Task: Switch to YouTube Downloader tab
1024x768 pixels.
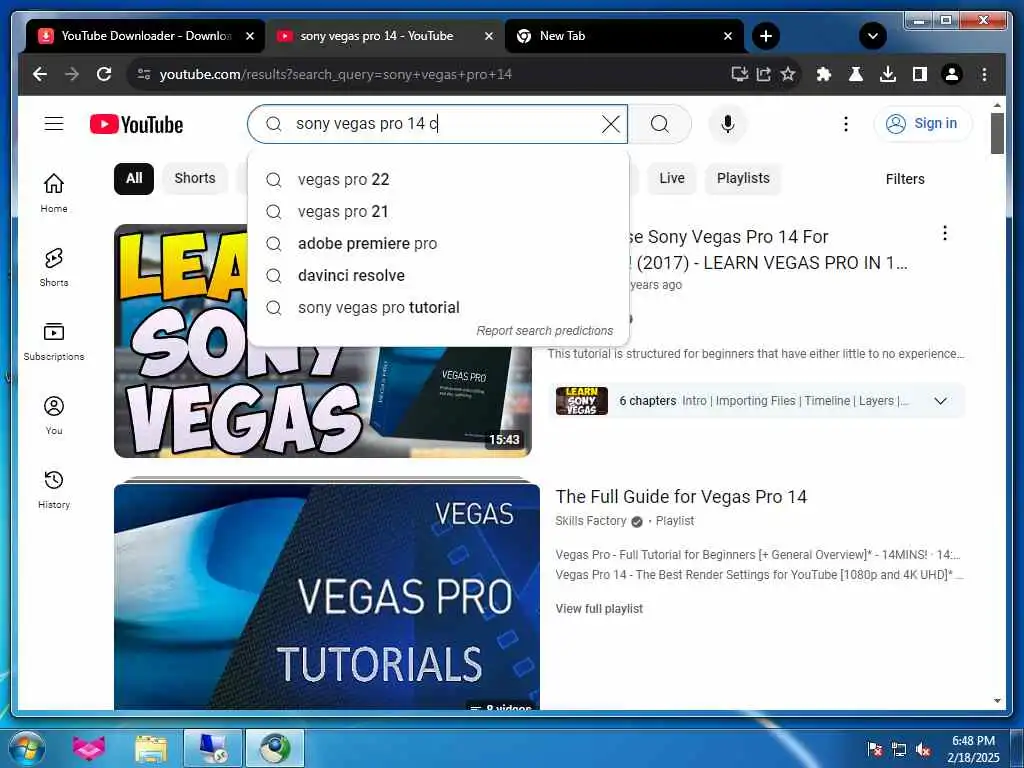Action: [145, 36]
